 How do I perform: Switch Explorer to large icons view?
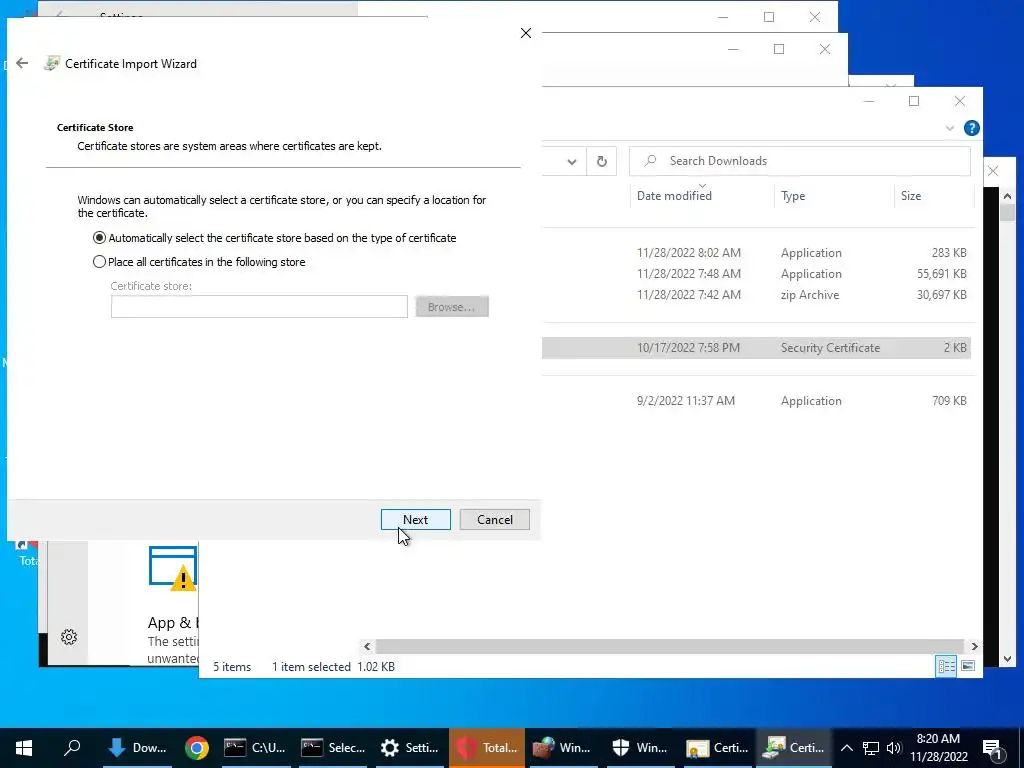[x=968, y=665]
